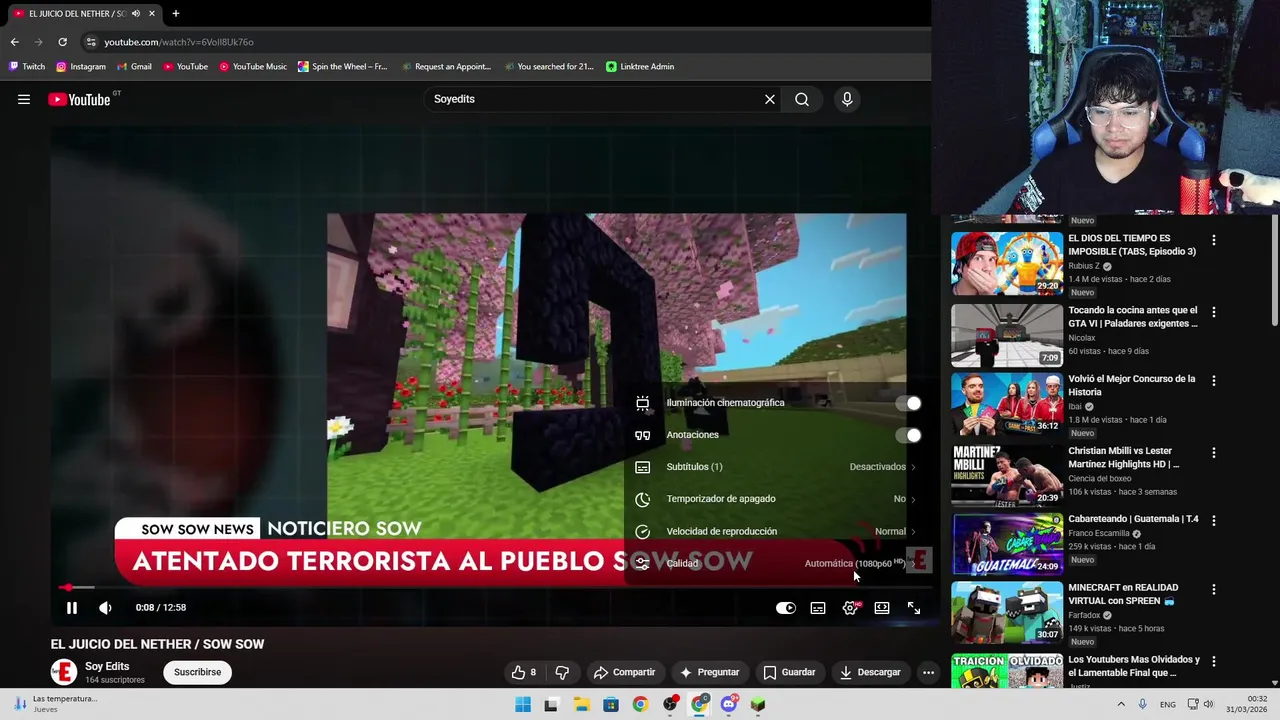Toggle subtitles button in player bar
Screen dimensions: 1280x720
(818, 608)
